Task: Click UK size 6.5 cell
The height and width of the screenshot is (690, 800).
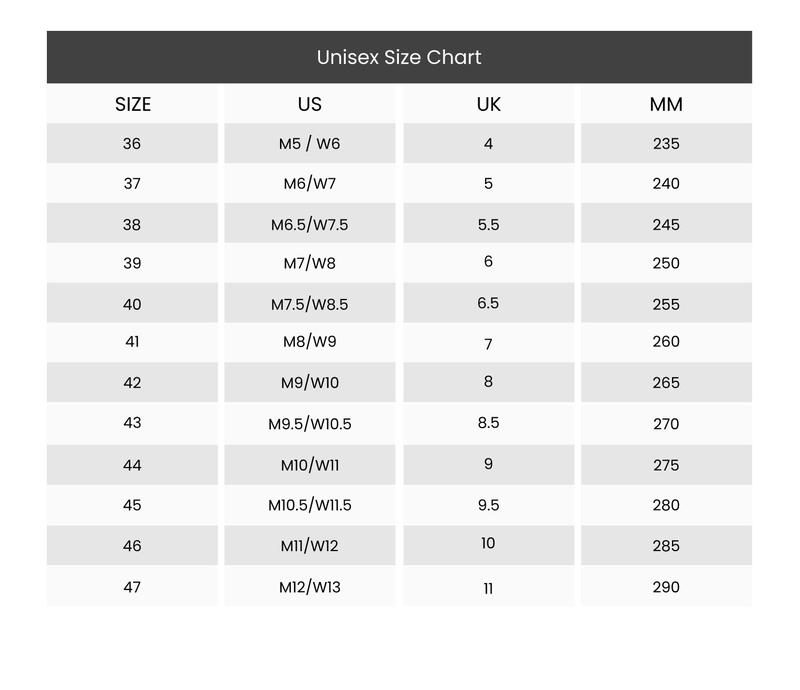Action: coord(488,303)
